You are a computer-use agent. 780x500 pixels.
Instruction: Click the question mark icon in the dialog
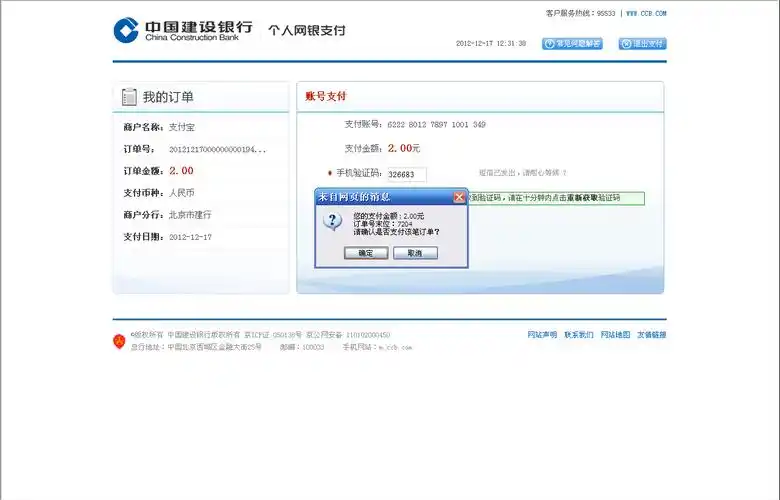pos(332,220)
